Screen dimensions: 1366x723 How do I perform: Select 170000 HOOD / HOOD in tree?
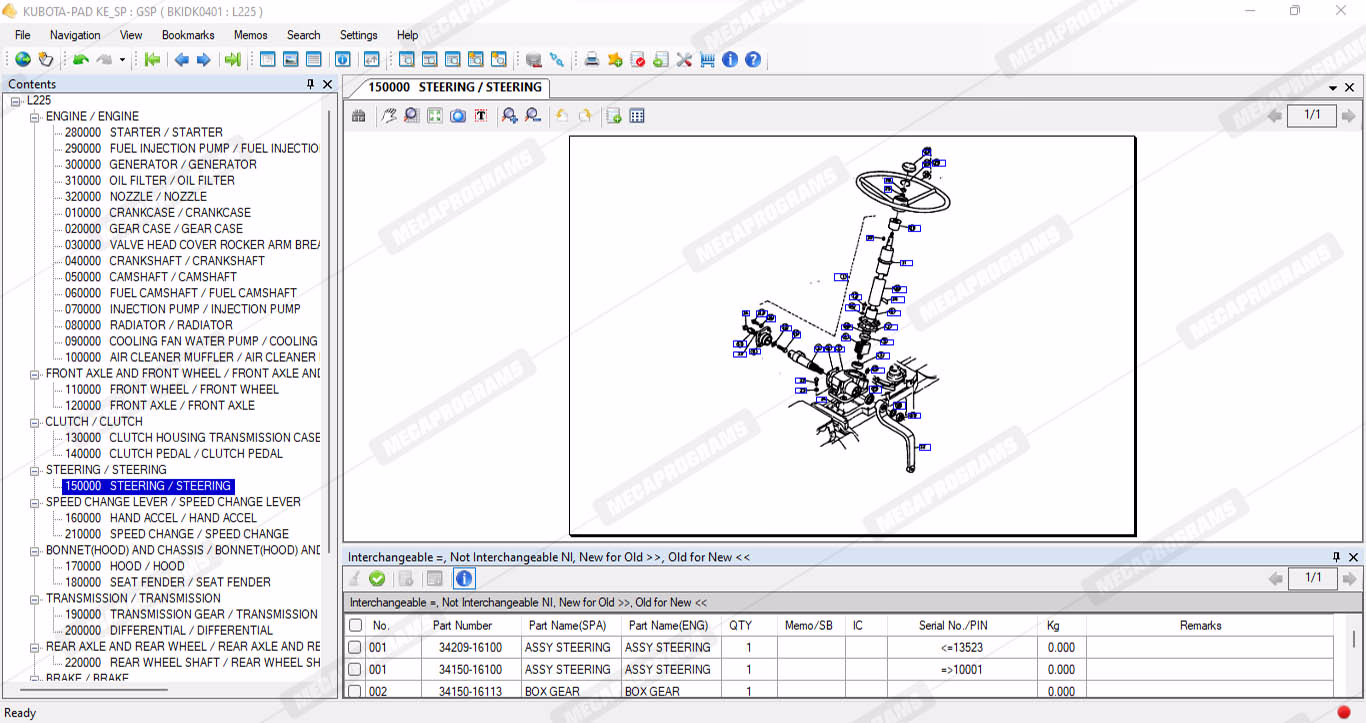click(146, 566)
